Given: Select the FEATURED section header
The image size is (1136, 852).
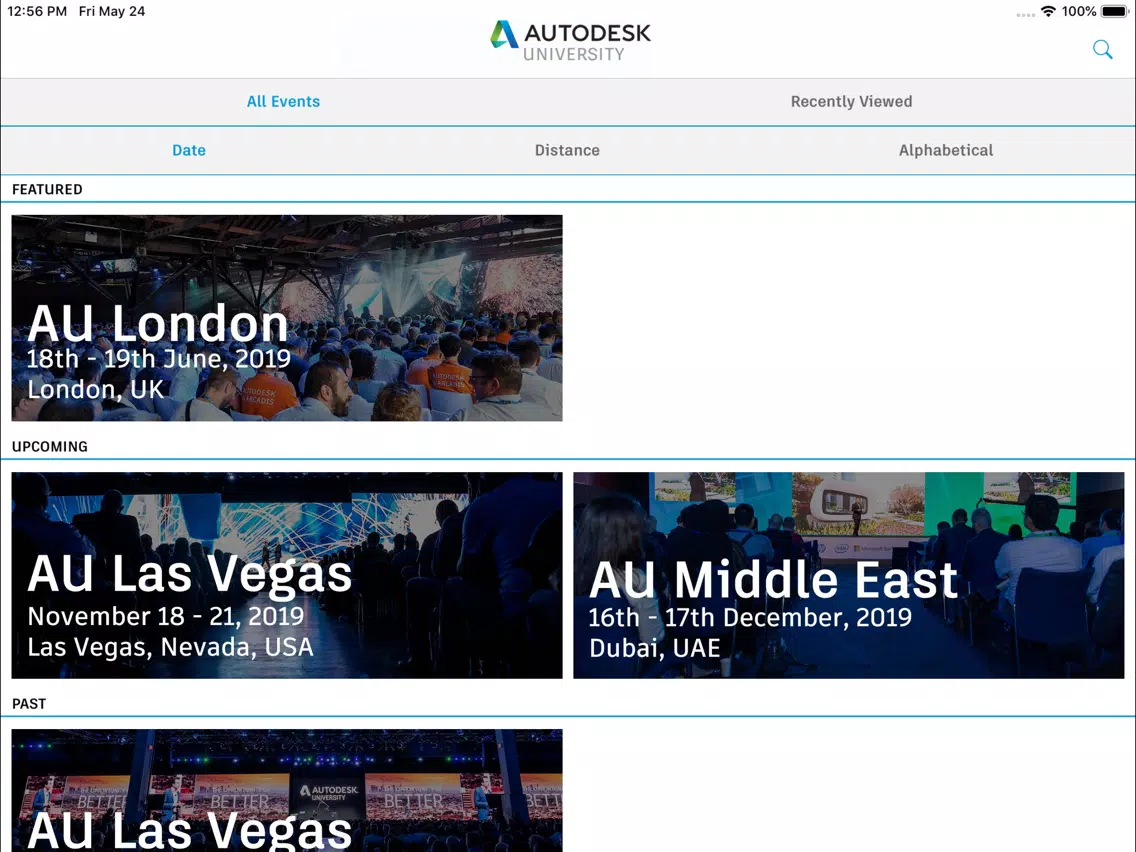Looking at the screenshot, I should pos(47,189).
